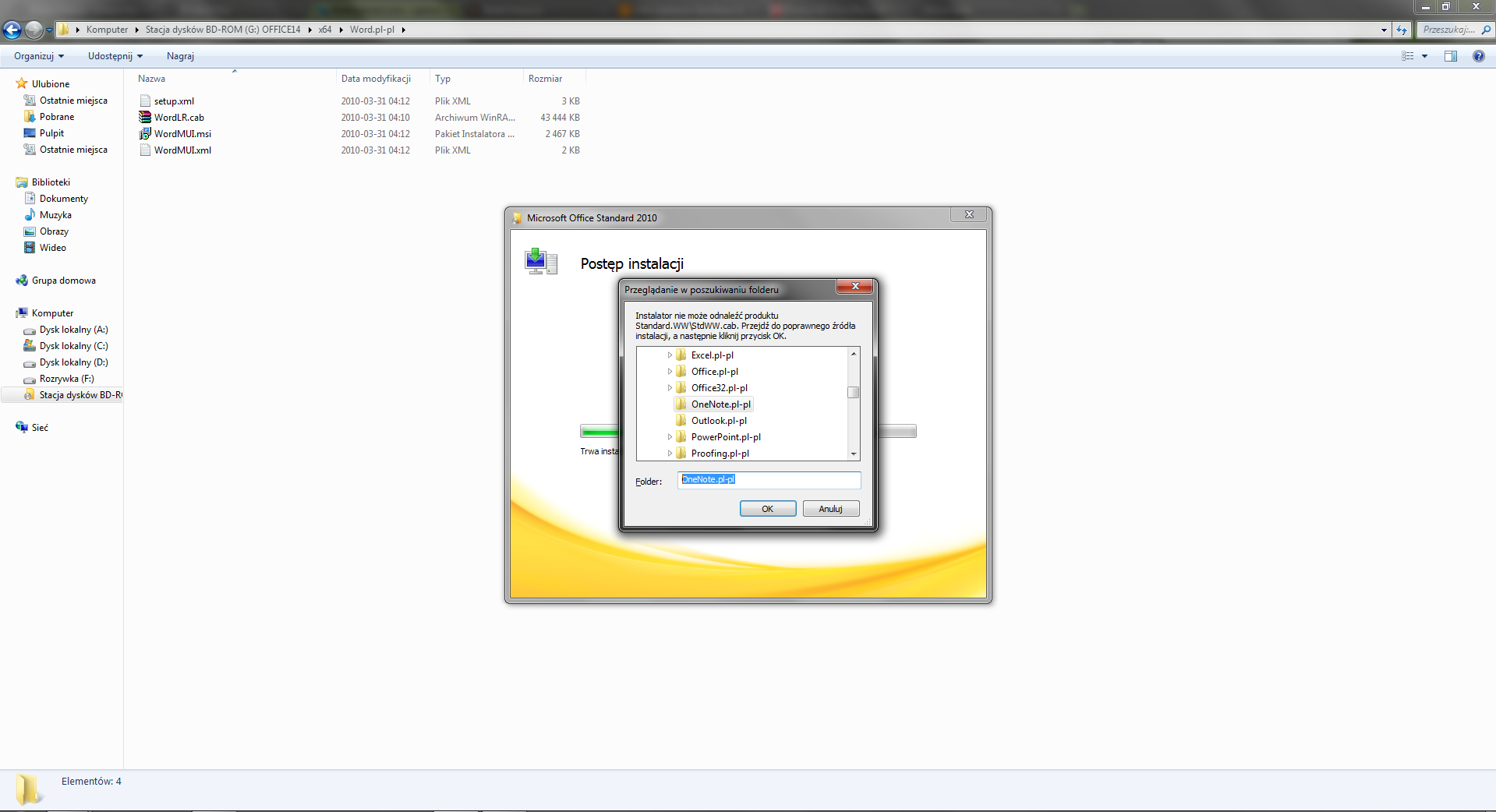Expand the Office.pl-pl folder in dialog tree
Viewport: 1496px width, 812px height.
pos(670,372)
